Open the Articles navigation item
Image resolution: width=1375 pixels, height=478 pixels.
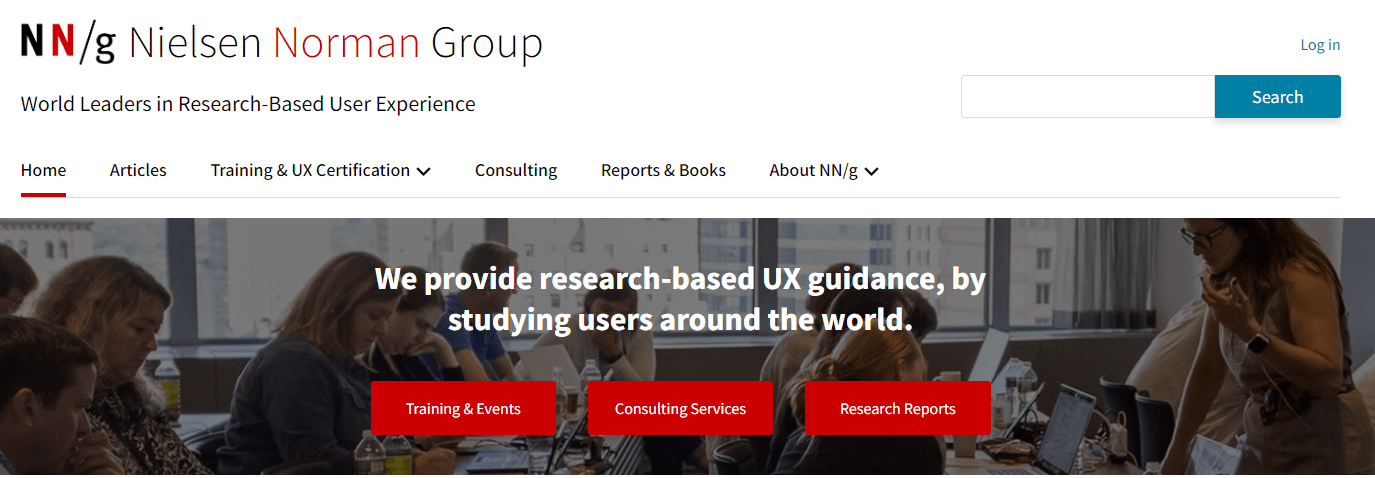point(138,170)
